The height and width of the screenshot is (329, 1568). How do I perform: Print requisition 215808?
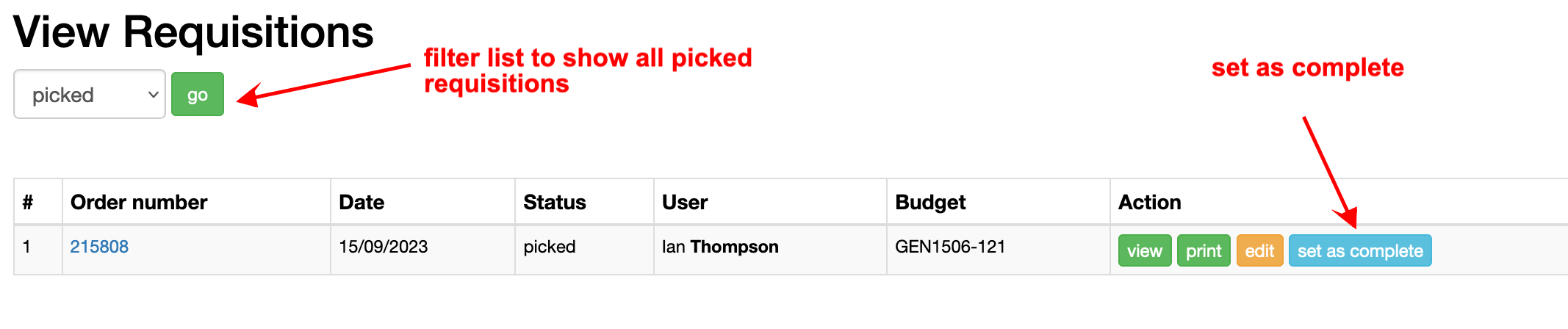tap(1203, 251)
